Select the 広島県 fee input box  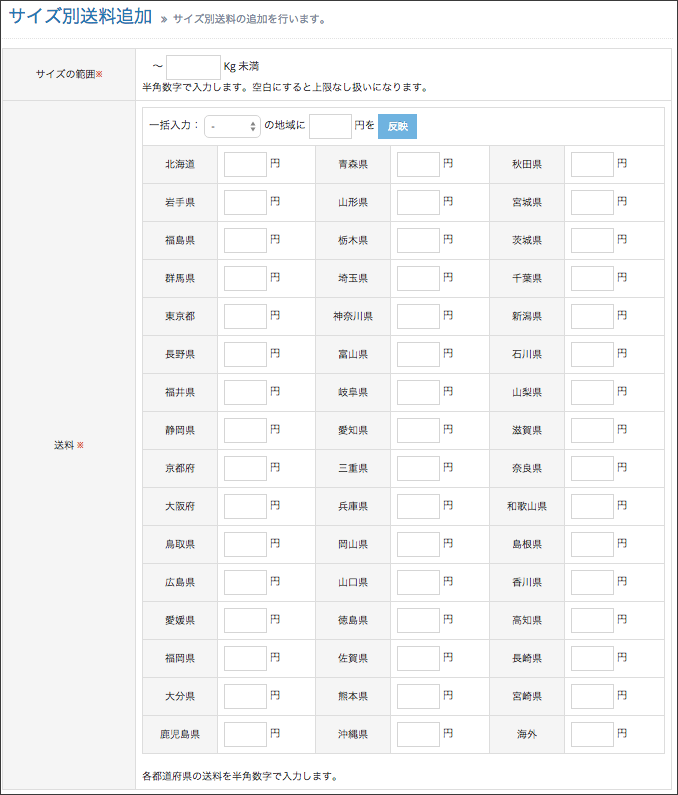pyautogui.click(x=245, y=583)
